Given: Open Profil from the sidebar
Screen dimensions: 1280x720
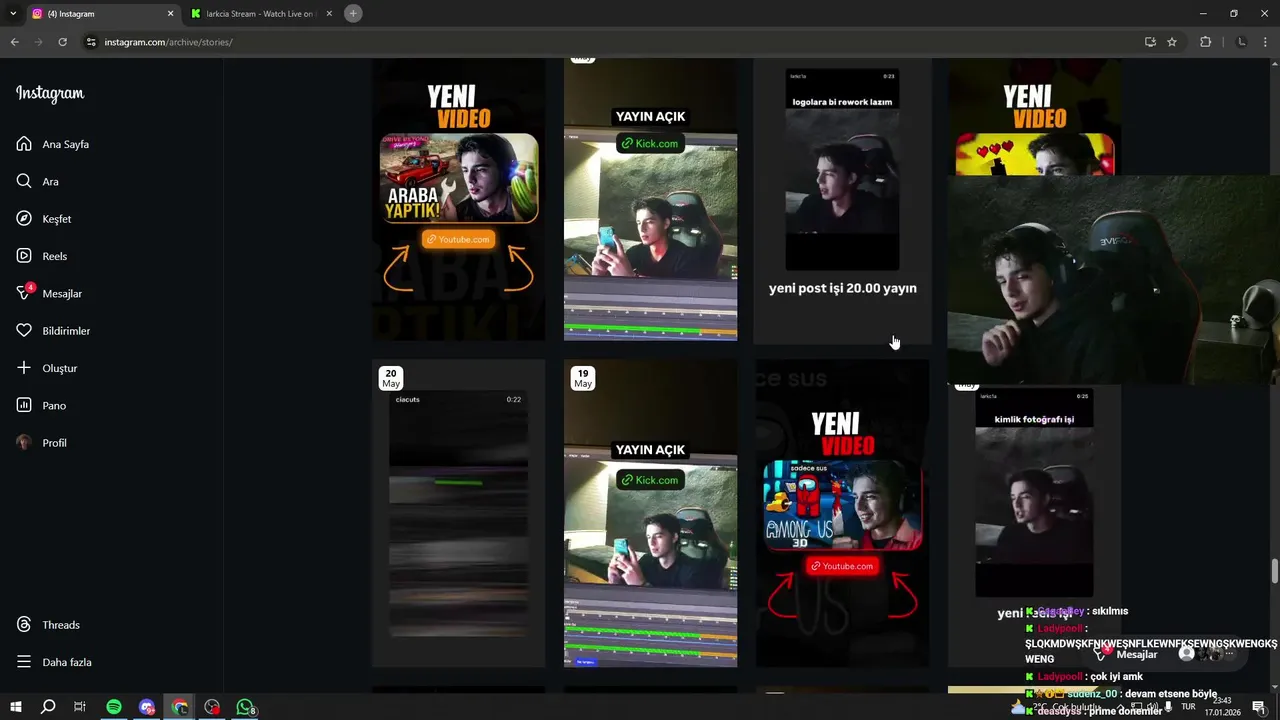Looking at the screenshot, I should (42, 443).
